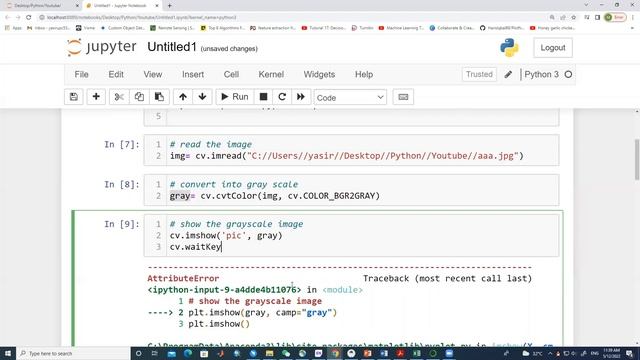Restart kernel and run all with fast-forward icon
This screenshot has width=640, height=360.
click(301, 97)
